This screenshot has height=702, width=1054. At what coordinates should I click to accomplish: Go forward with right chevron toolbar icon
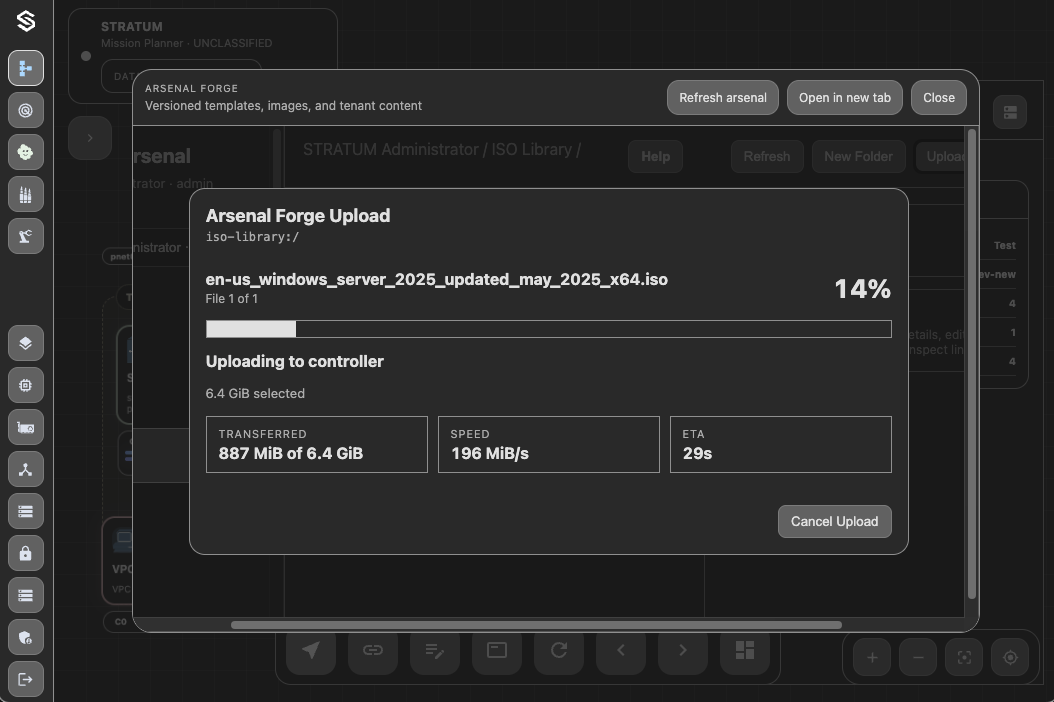[683, 650]
